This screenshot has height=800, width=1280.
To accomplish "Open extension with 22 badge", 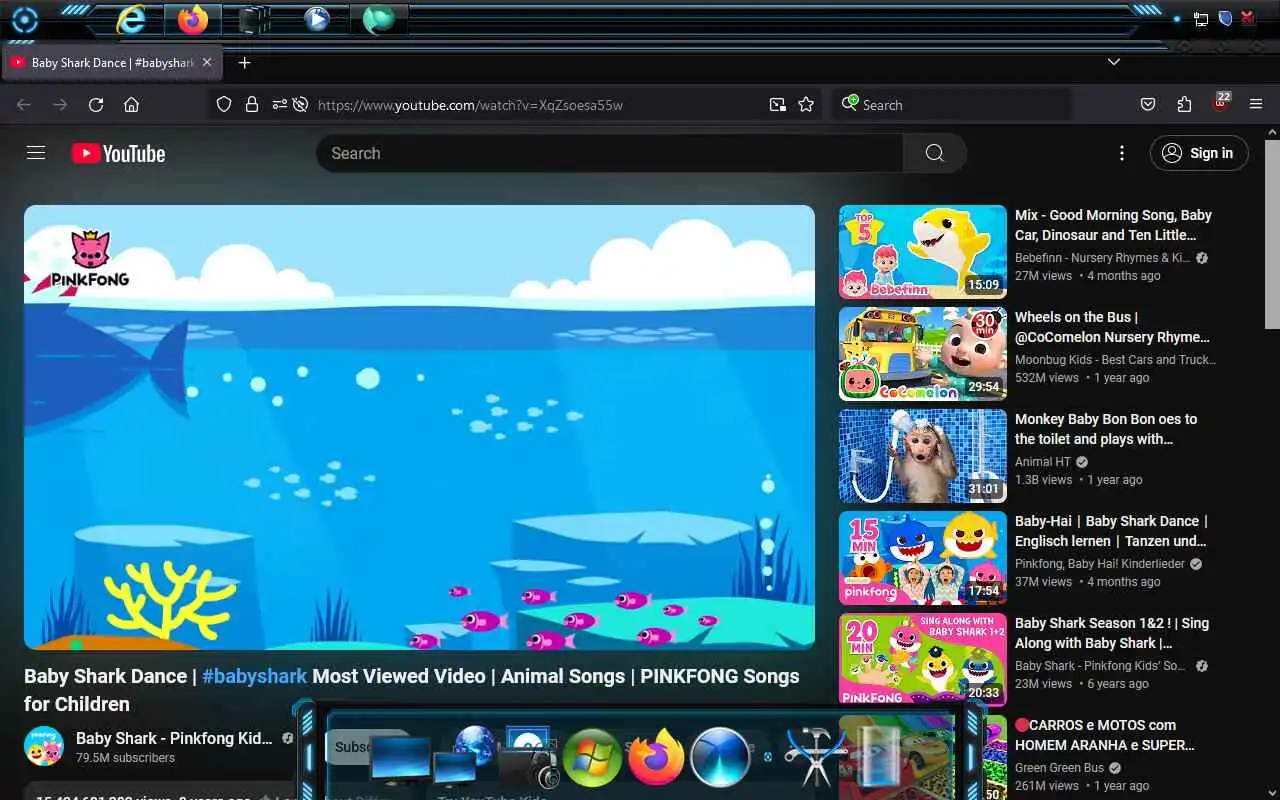I will pos(1221,102).
